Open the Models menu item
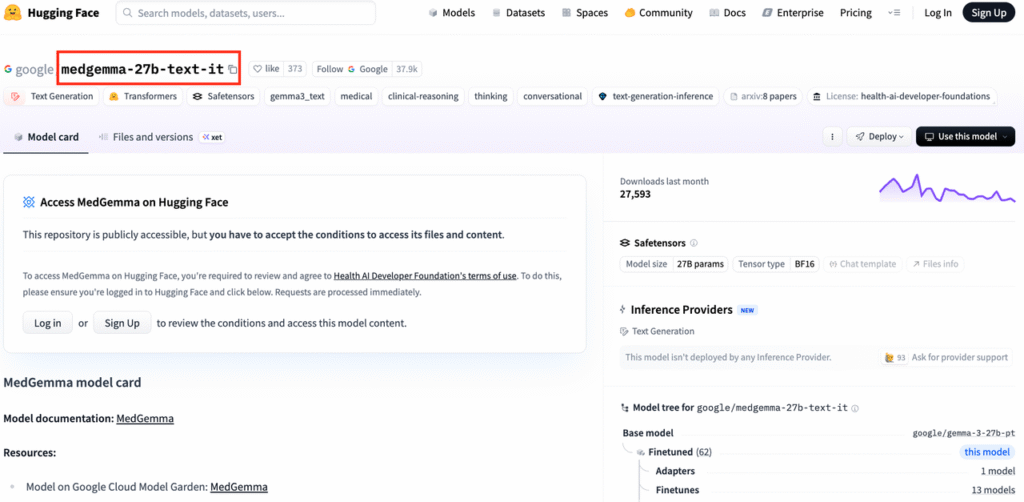Screen dimensions: 1024x502 pos(451,13)
